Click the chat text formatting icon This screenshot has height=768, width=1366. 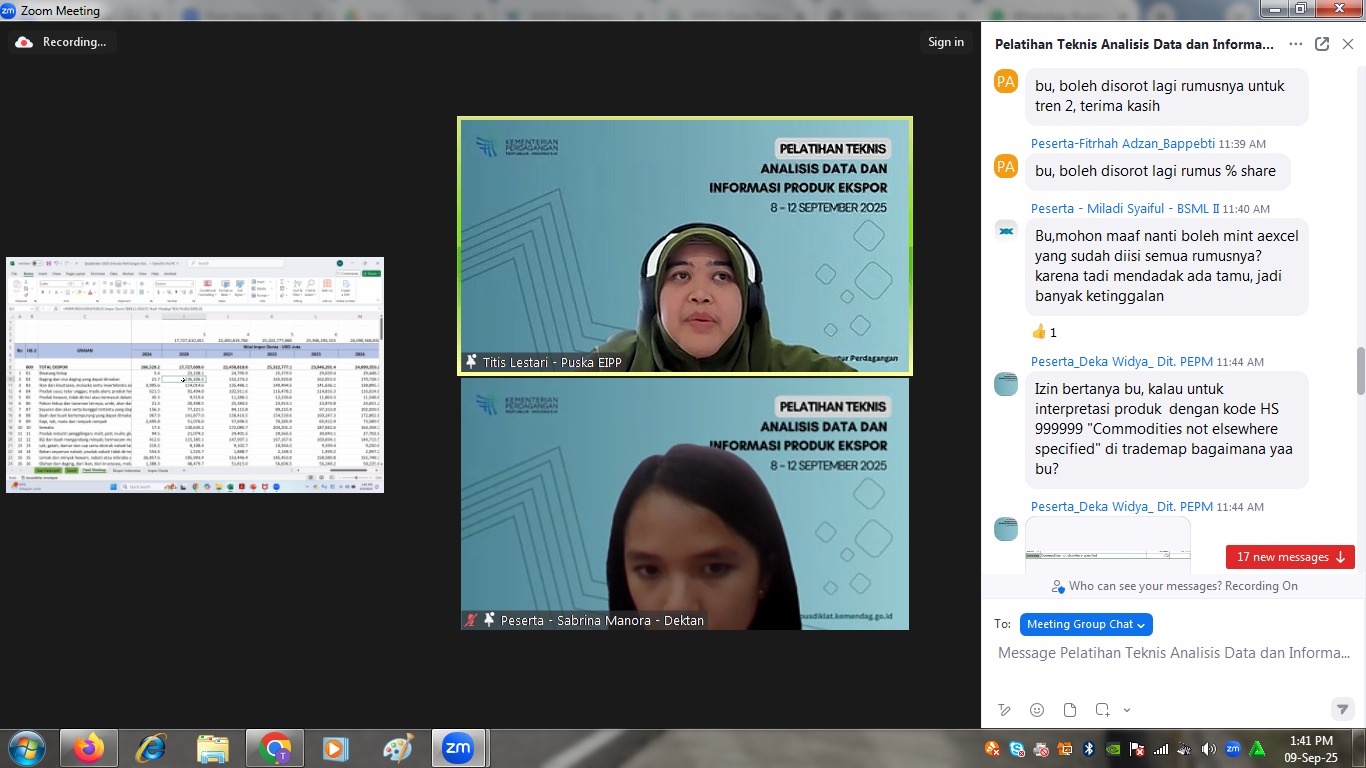[x=1005, y=710]
